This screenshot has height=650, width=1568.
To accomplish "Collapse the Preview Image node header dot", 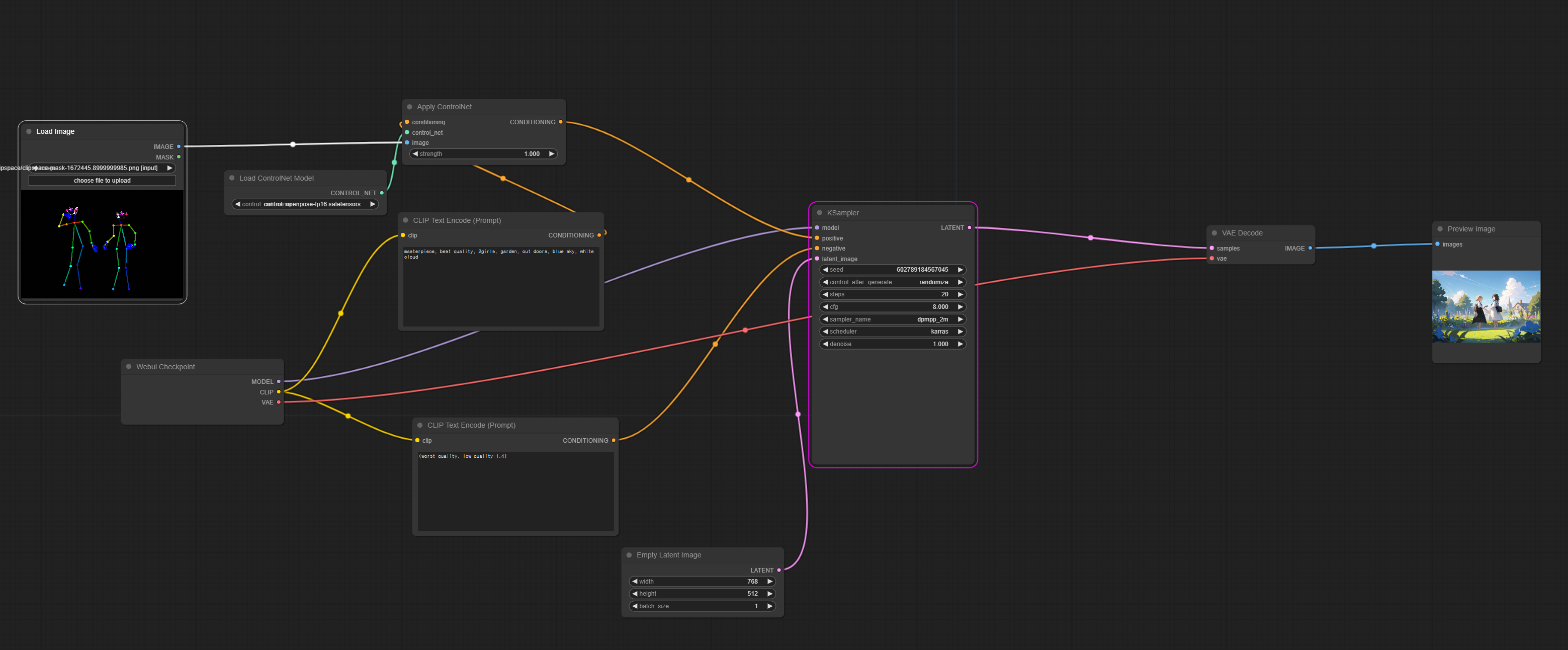I will coord(1440,228).
